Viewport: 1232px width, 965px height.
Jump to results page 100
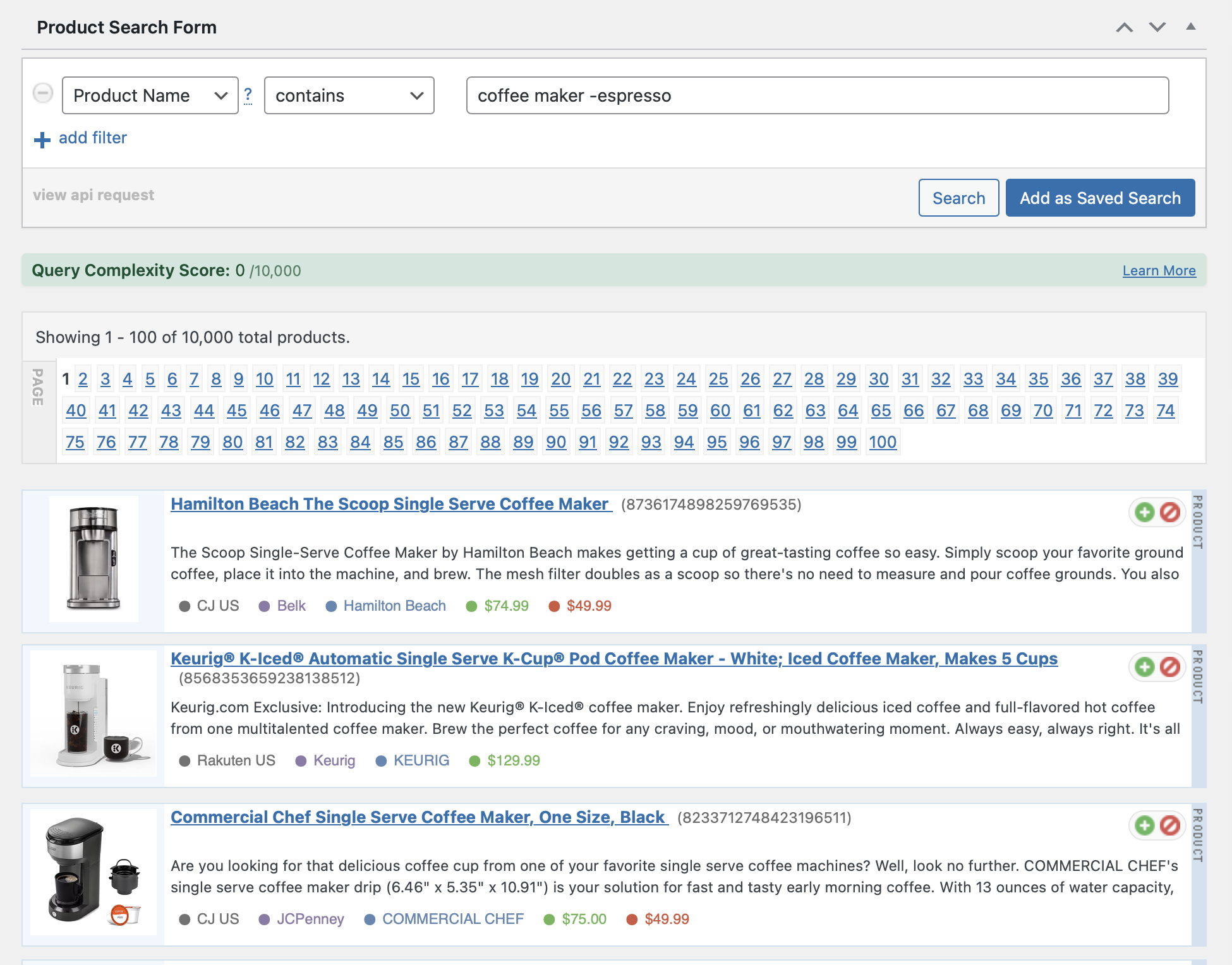pos(882,442)
